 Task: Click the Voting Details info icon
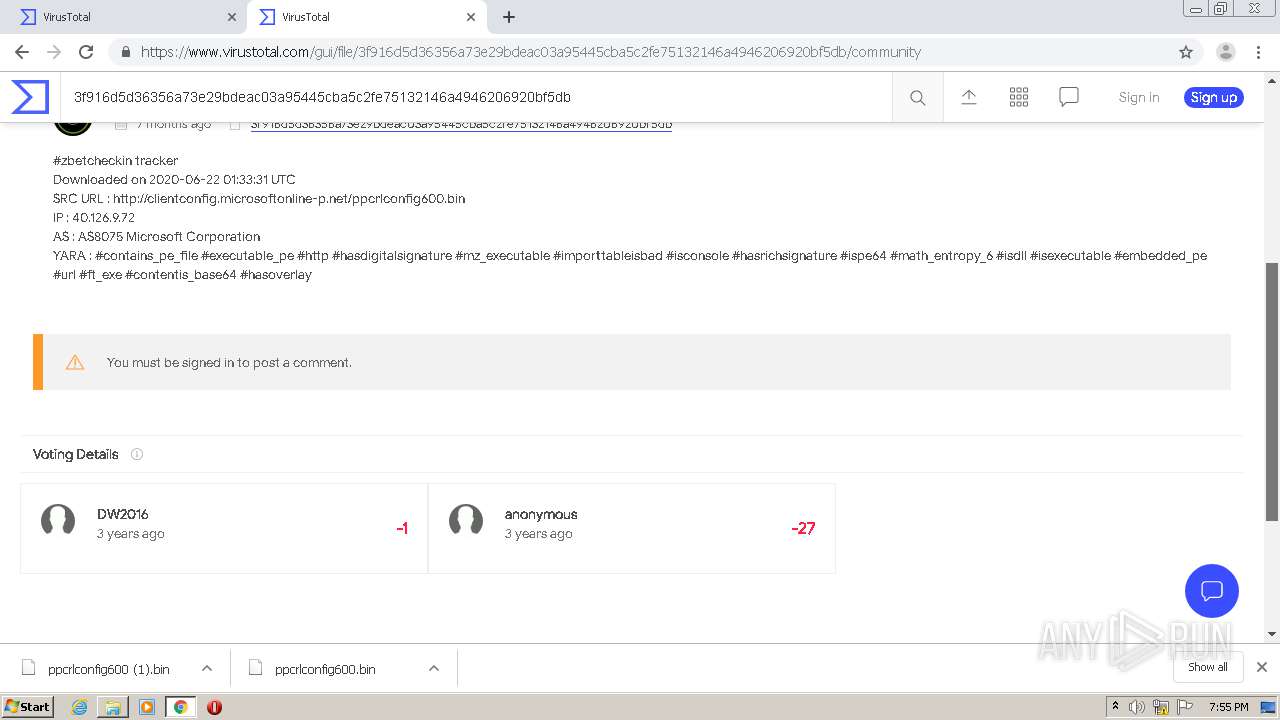pos(137,454)
